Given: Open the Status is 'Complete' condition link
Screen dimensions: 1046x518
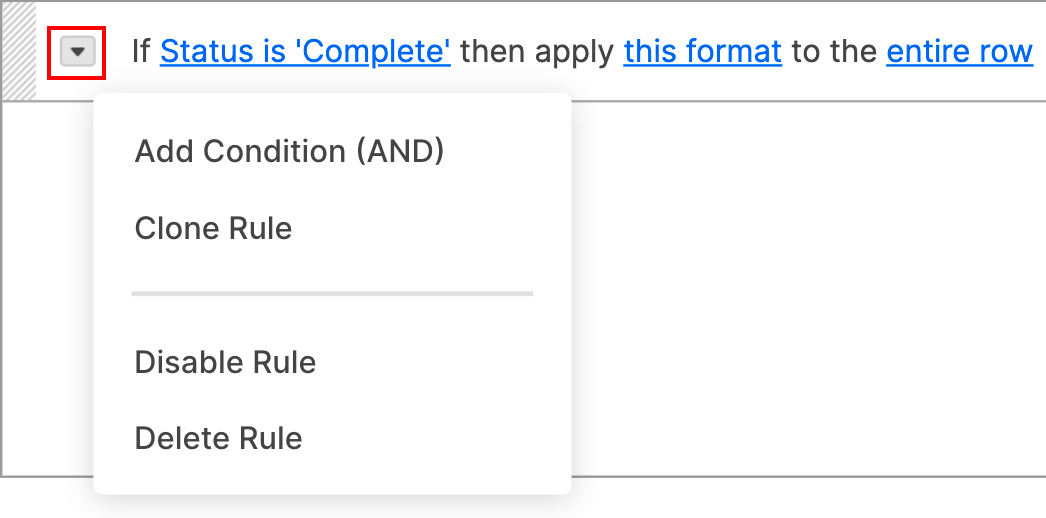Looking at the screenshot, I should click(305, 51).
